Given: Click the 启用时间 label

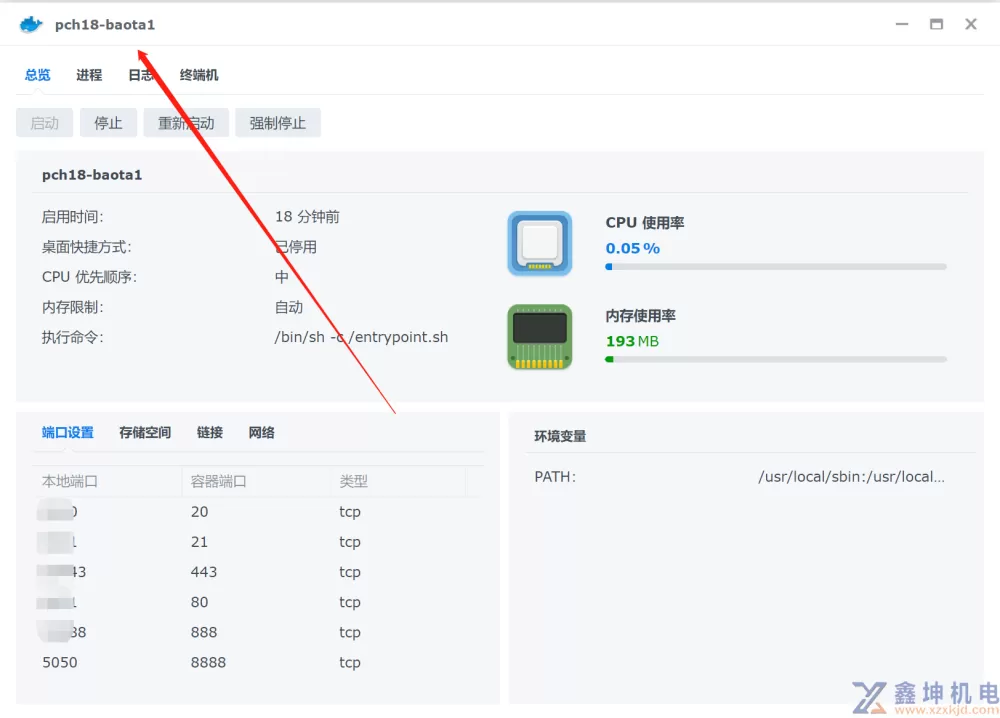Looking at the screenshot, I should (73, 217).
